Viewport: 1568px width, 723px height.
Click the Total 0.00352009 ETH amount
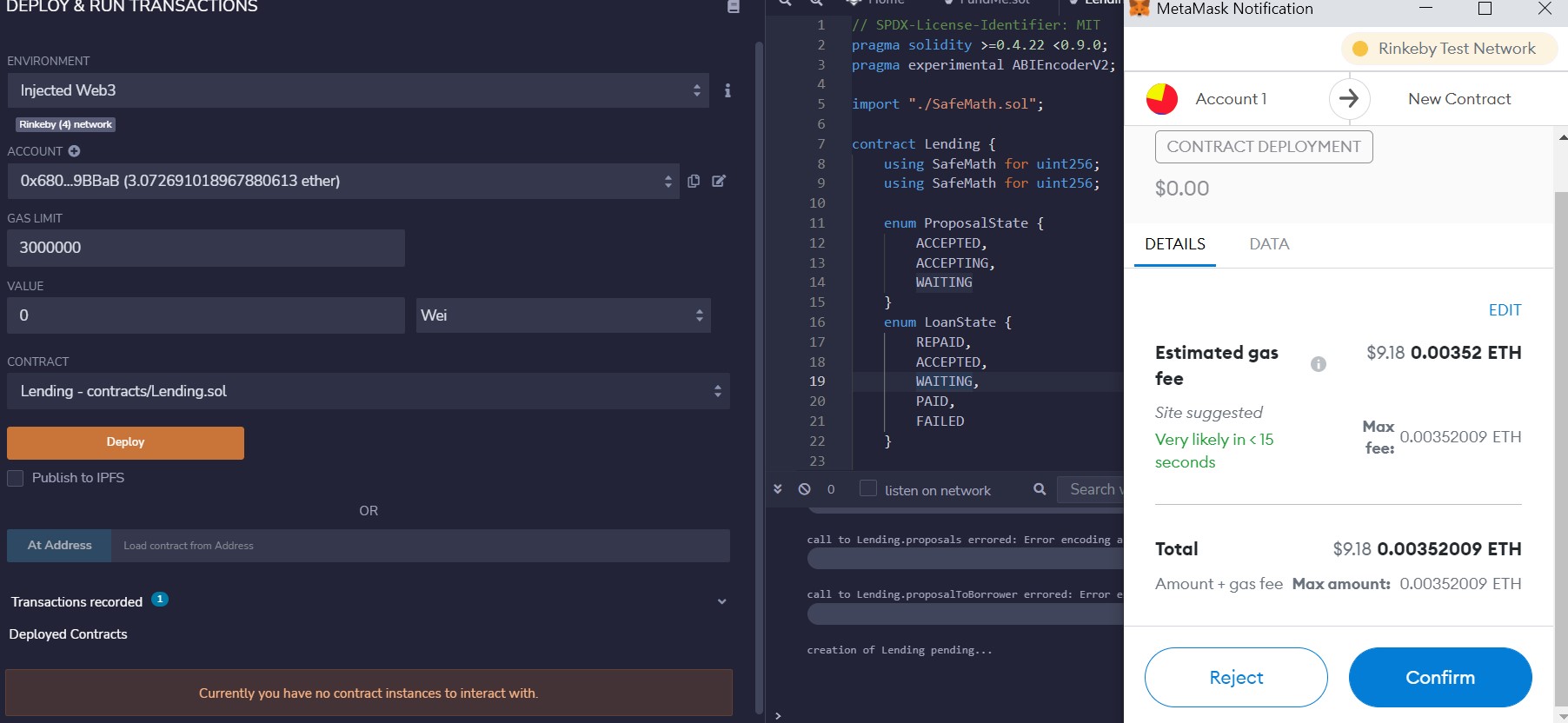point(1449,549)
